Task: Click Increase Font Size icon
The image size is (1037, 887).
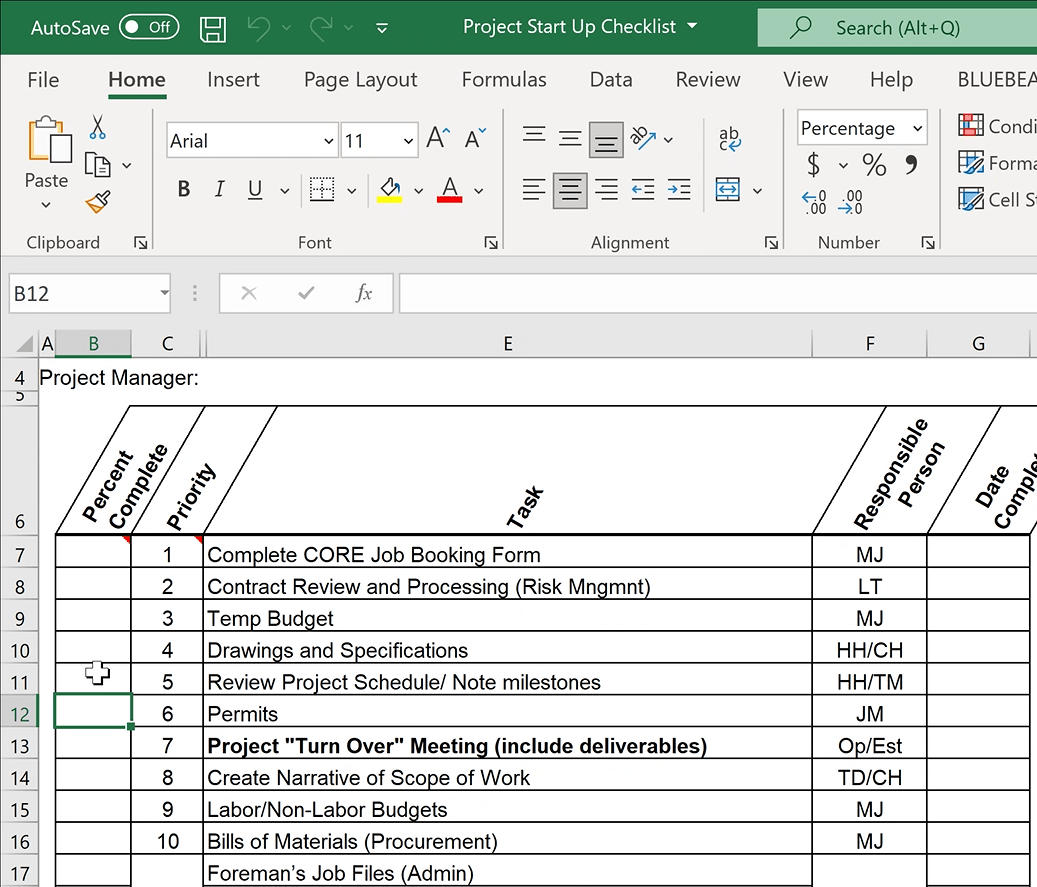Action: point(438,139)
